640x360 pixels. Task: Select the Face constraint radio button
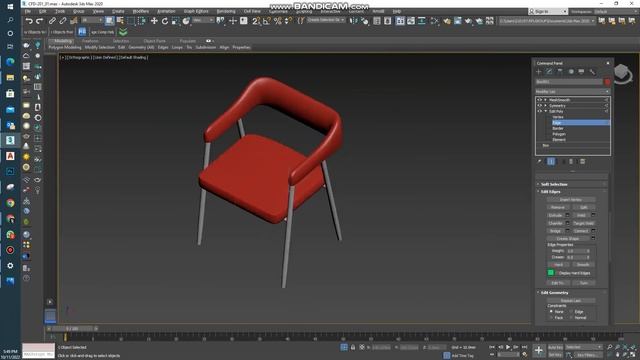click(551, 317)
